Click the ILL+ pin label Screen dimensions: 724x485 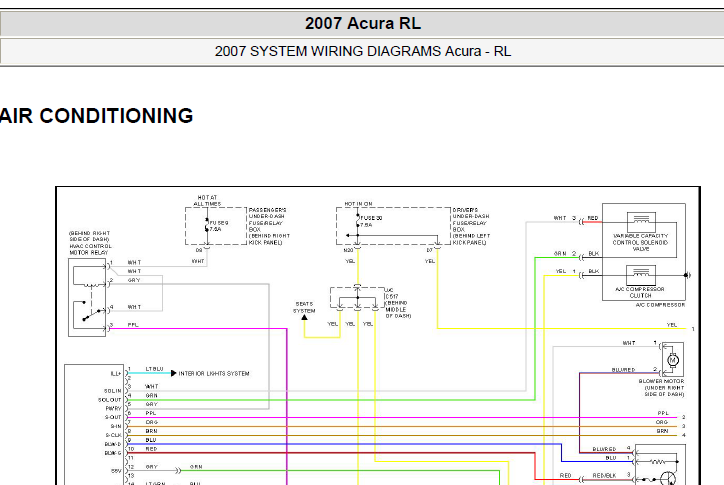point(115,373)
